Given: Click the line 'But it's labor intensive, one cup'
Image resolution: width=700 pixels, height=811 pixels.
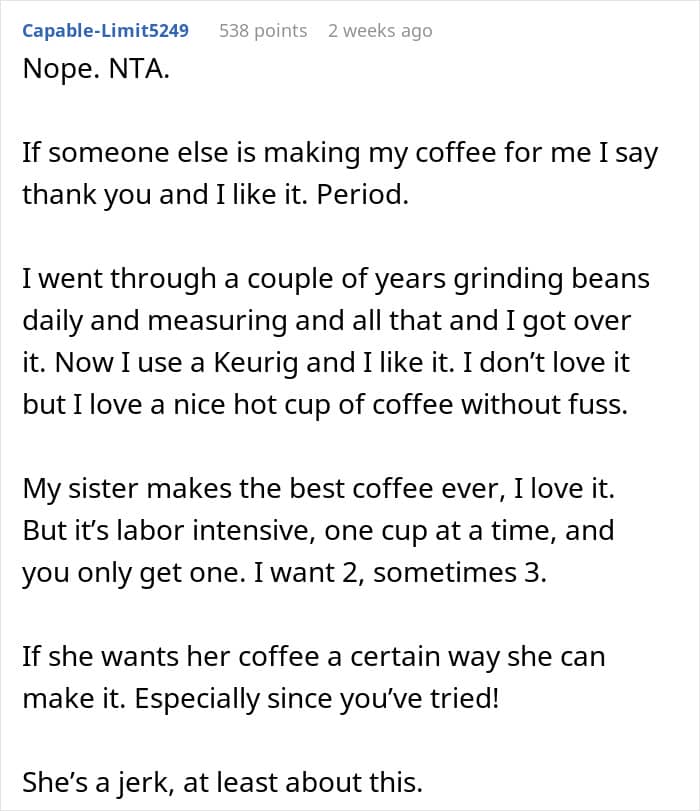Looking at the screenshot, I should pos(318,531).
